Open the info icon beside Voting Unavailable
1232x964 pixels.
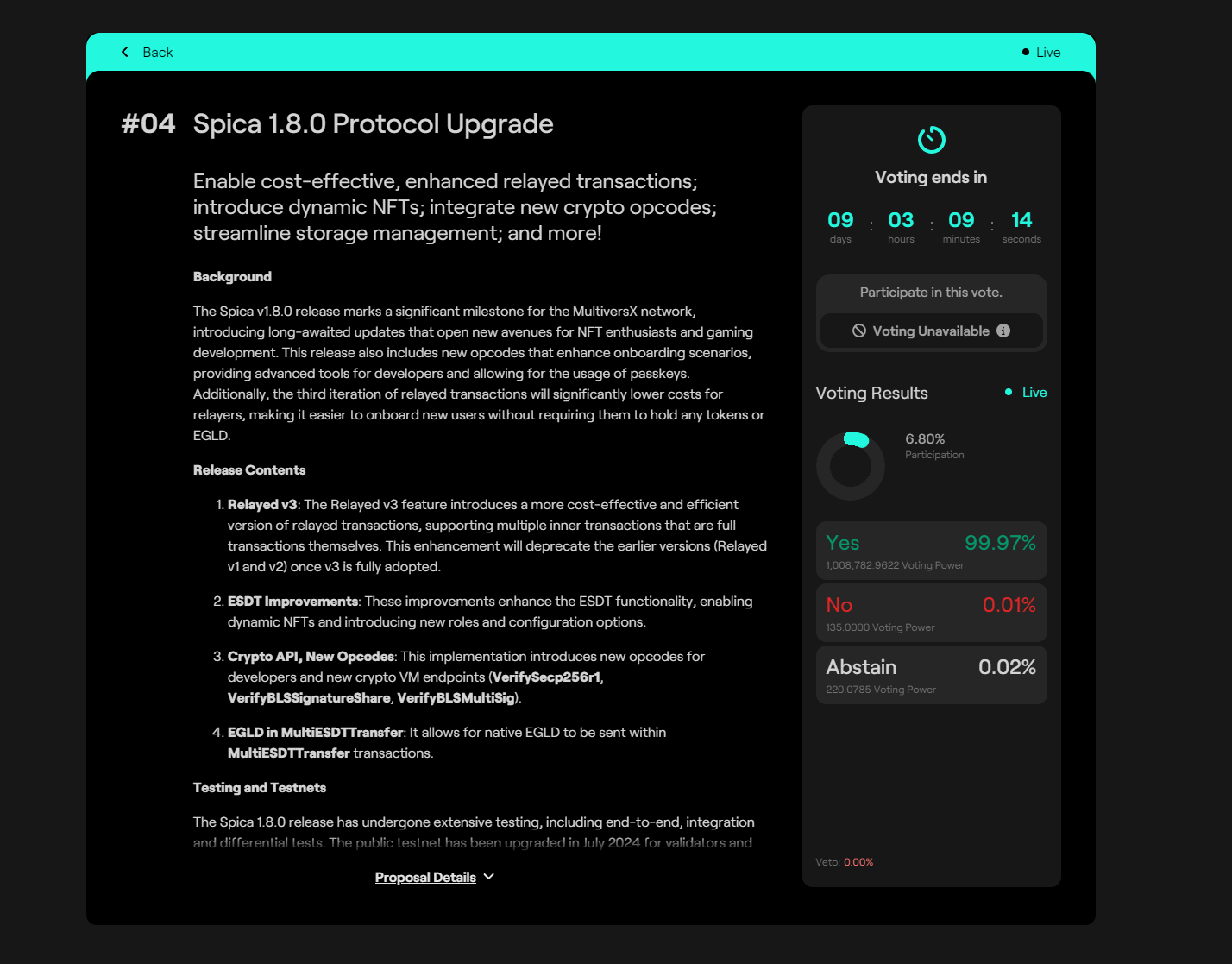tap(1003, 331)
